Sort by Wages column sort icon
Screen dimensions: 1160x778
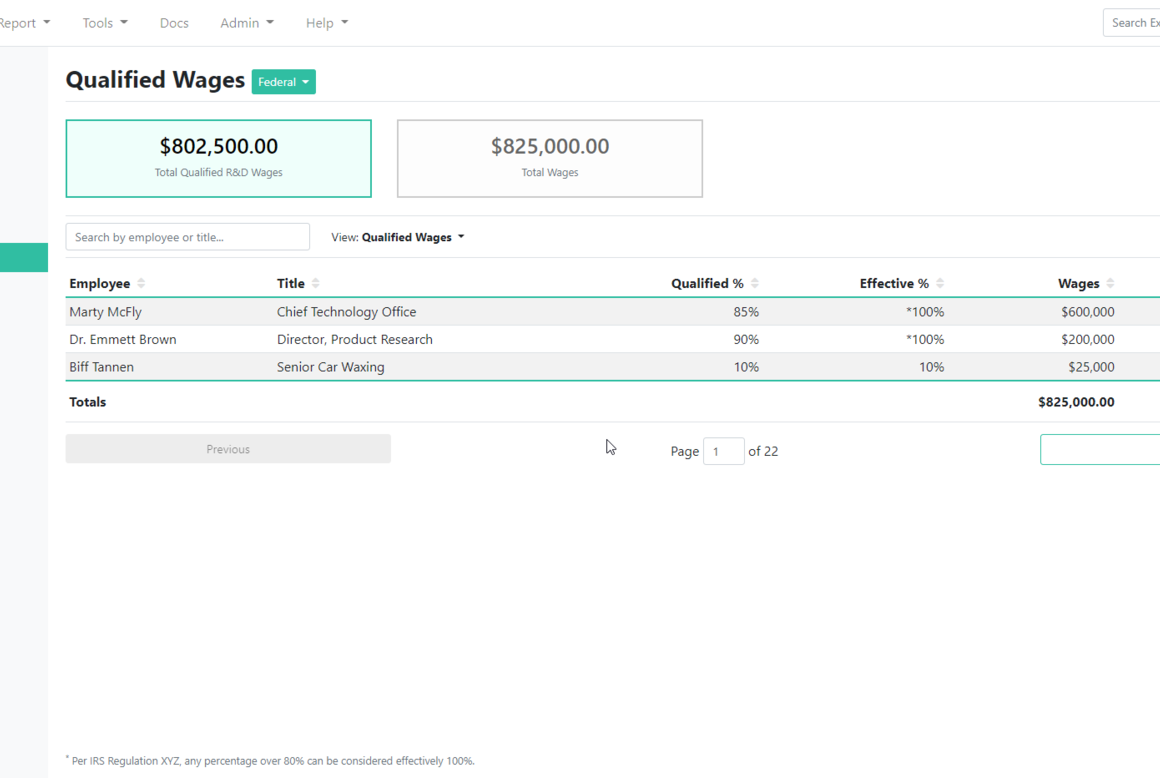click(1110, 283)
